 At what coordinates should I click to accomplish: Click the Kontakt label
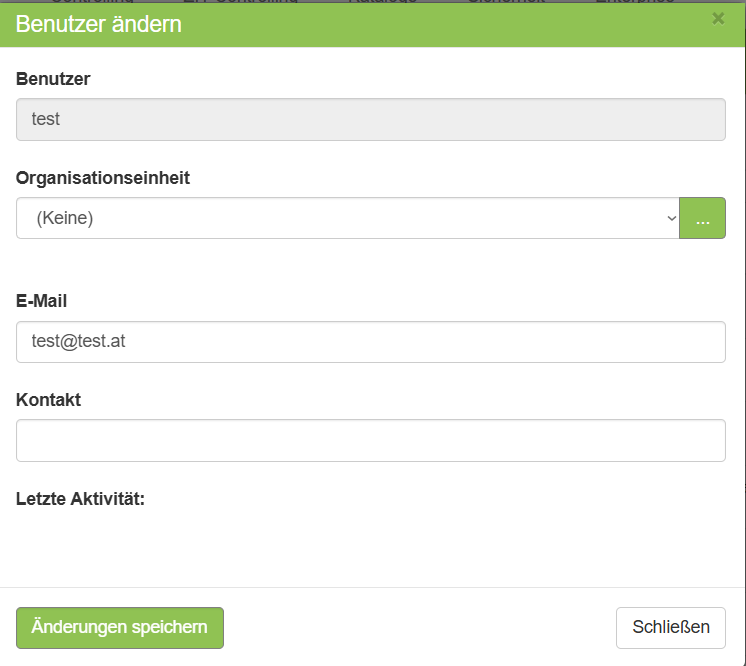(x=48, y=400)
